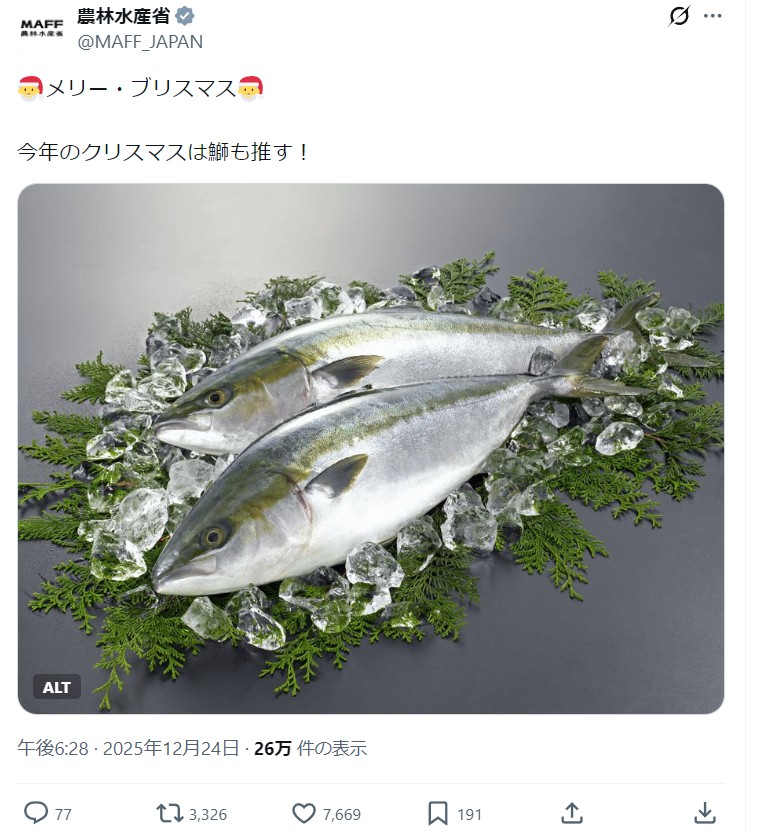The image size is (774, 834).
Task: Like the post with the heart icon
Action: click(304, 813)
